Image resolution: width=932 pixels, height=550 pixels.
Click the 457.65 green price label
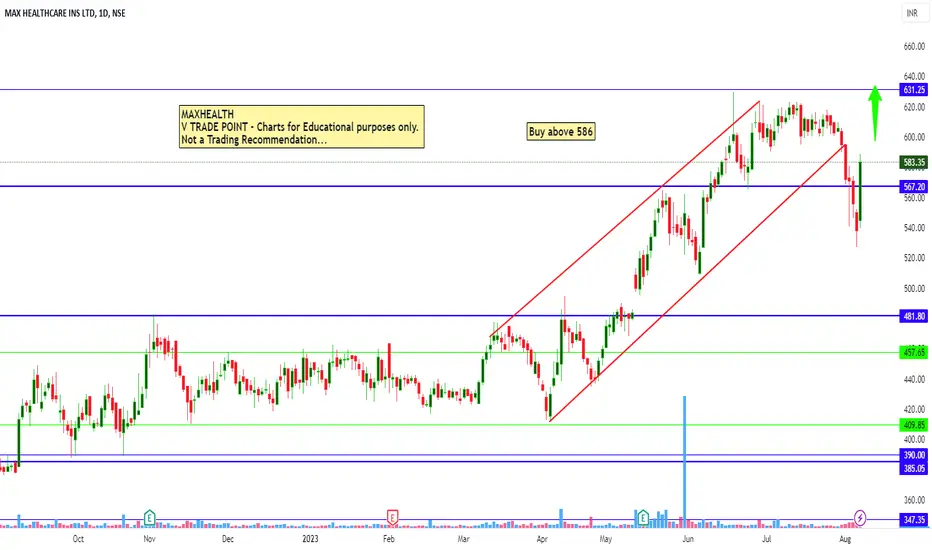click(x=914, y=353)
